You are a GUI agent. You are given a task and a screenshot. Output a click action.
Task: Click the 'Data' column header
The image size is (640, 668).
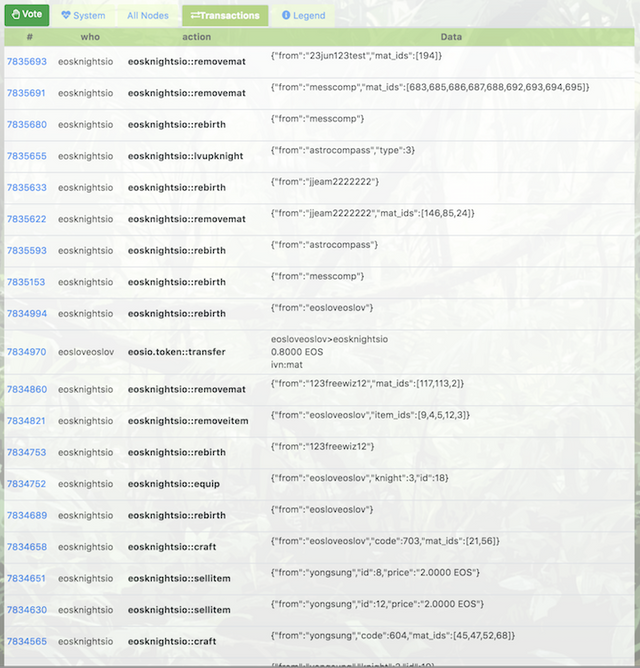(451, 37)
